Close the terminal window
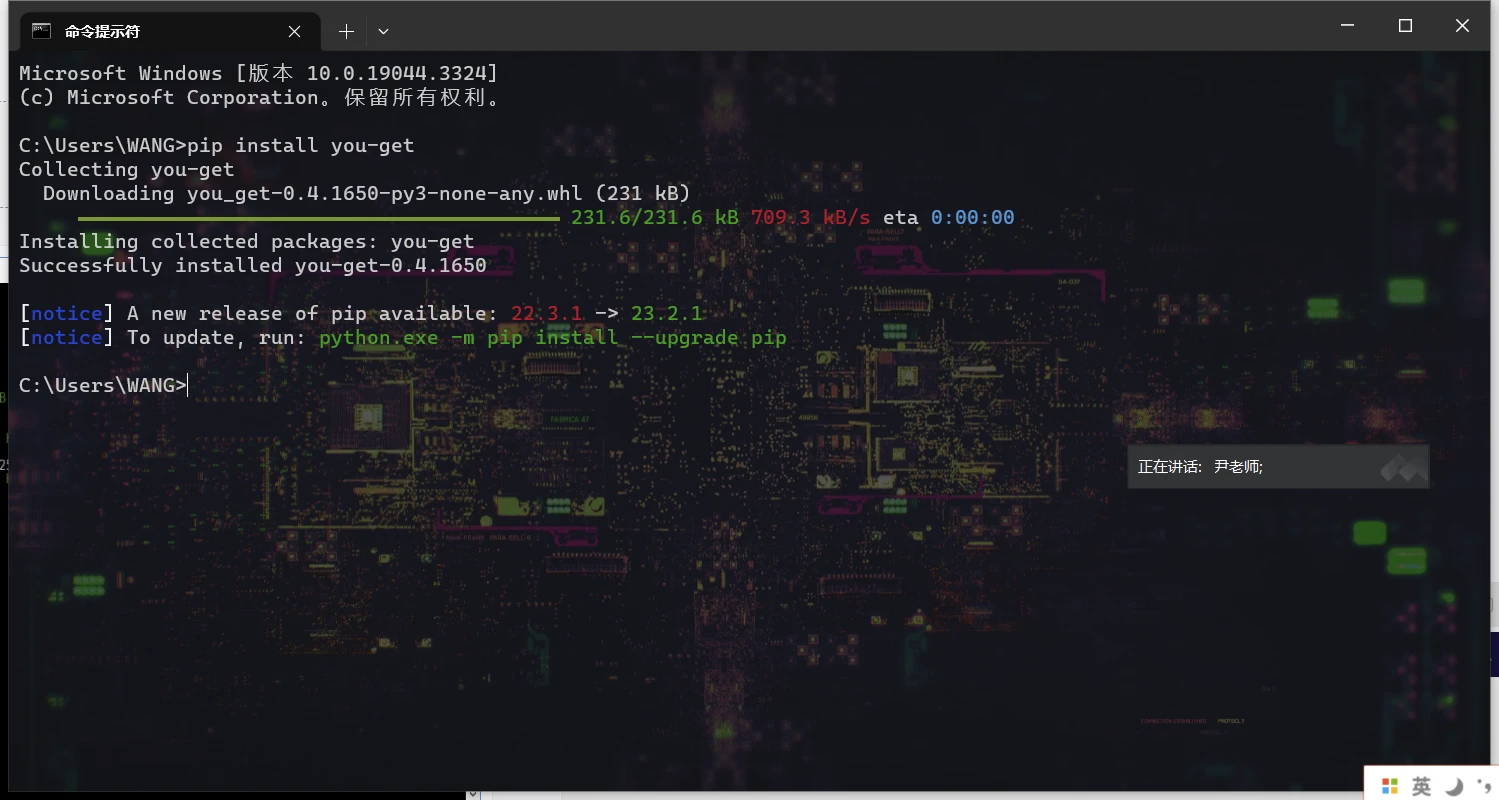Image resolution: width=1499 pixels, height=800 pixels. tap(1462, 26)
